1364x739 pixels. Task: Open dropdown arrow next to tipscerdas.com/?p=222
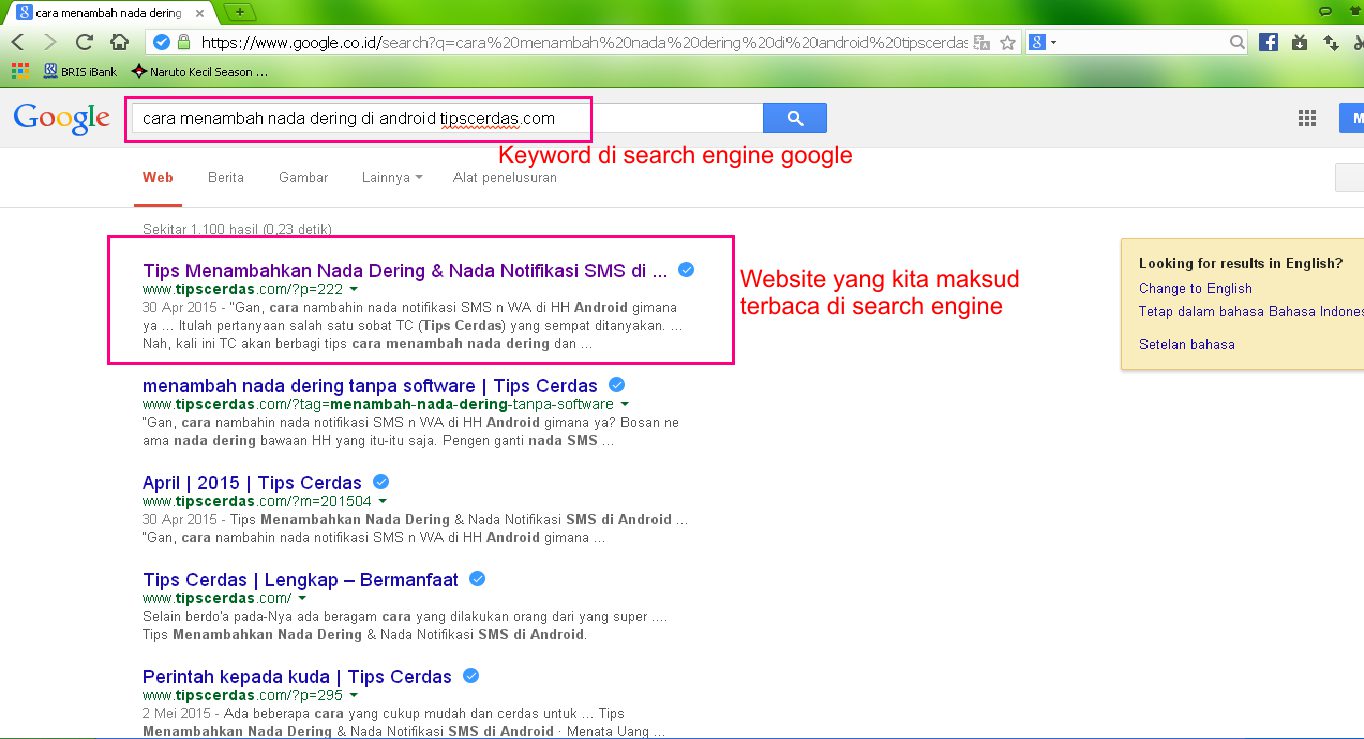click(355, 289)
